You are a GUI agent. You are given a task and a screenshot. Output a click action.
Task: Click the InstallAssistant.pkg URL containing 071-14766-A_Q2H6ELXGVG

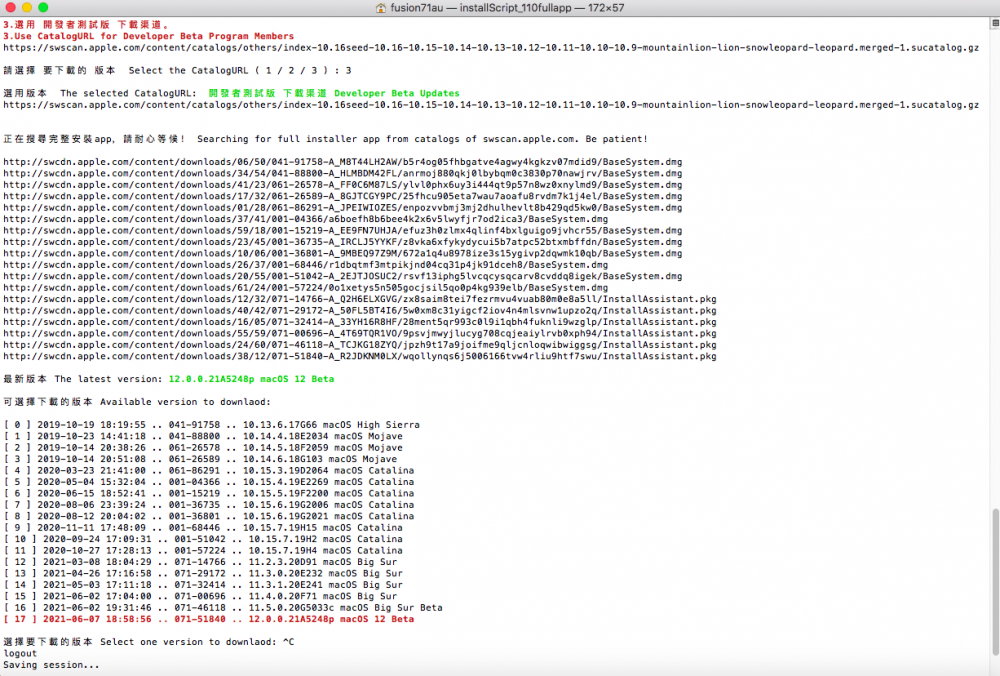pyautogui.click(x=360, y=300)
